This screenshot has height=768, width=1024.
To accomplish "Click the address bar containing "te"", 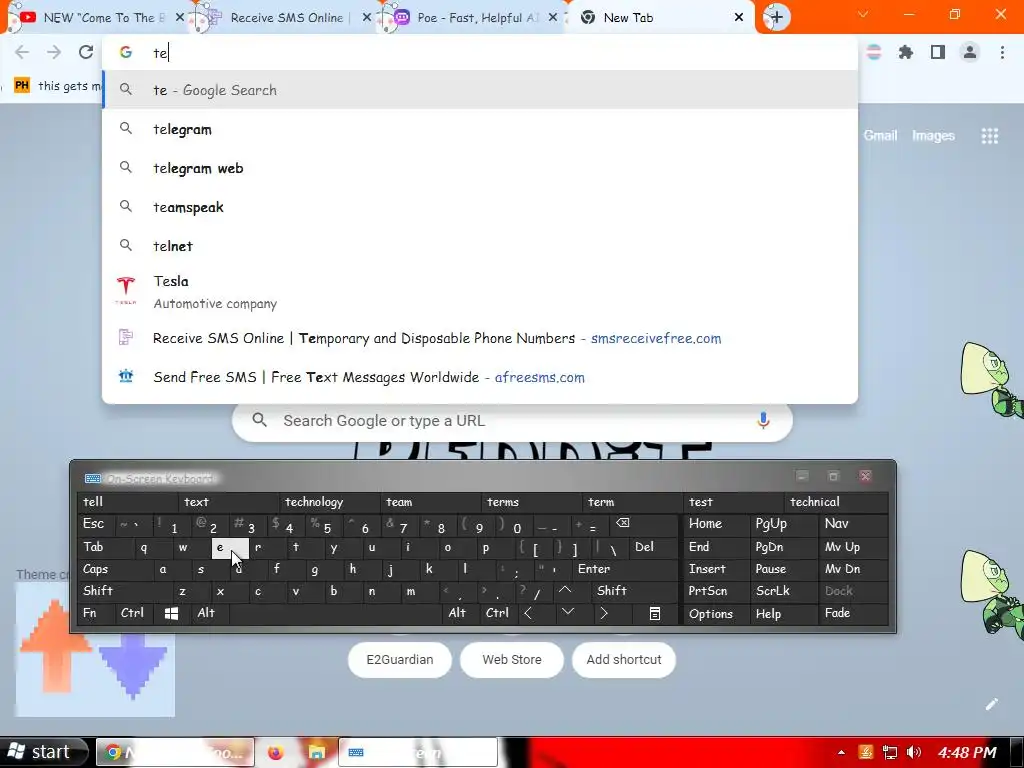I will click(480, 53).
